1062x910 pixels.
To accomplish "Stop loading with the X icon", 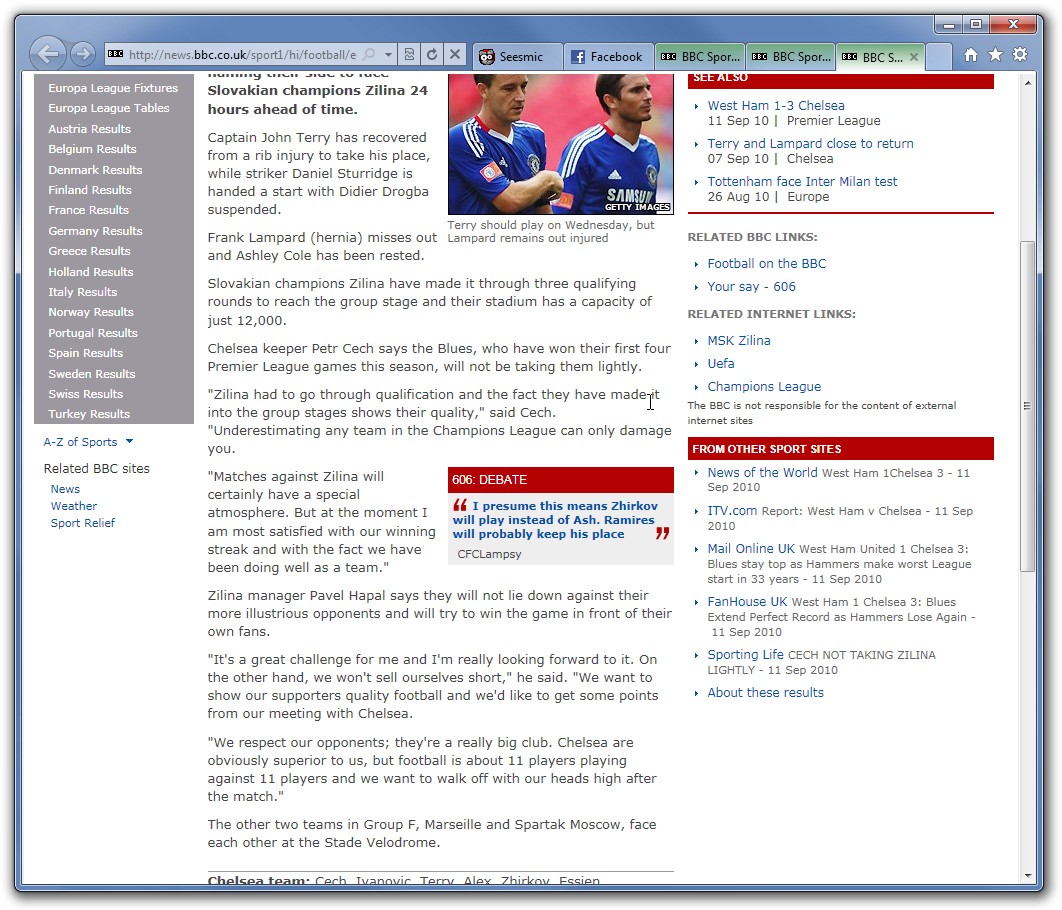I will pyautogui.click(x=455, y=54).
